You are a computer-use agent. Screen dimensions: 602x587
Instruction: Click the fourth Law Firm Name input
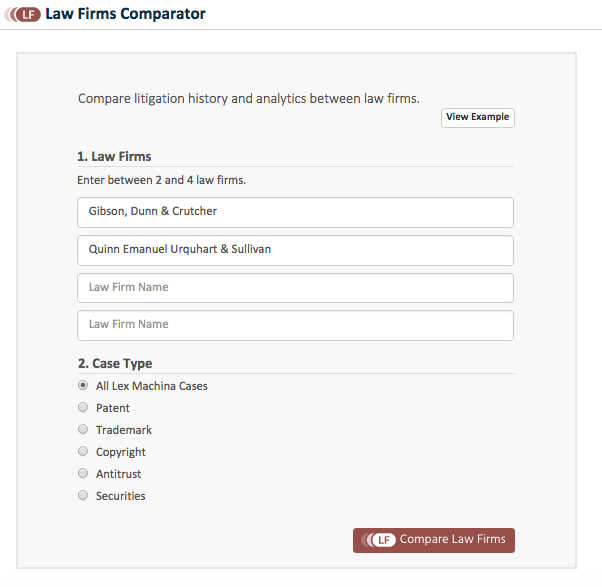click(295, 325)
